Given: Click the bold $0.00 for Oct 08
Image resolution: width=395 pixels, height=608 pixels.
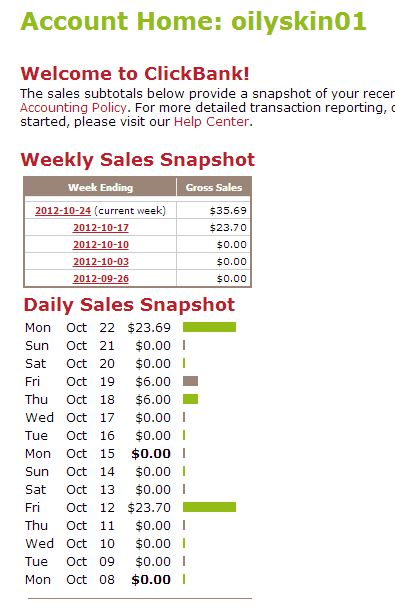Looking at the screenshot, I should coord(151,580).
